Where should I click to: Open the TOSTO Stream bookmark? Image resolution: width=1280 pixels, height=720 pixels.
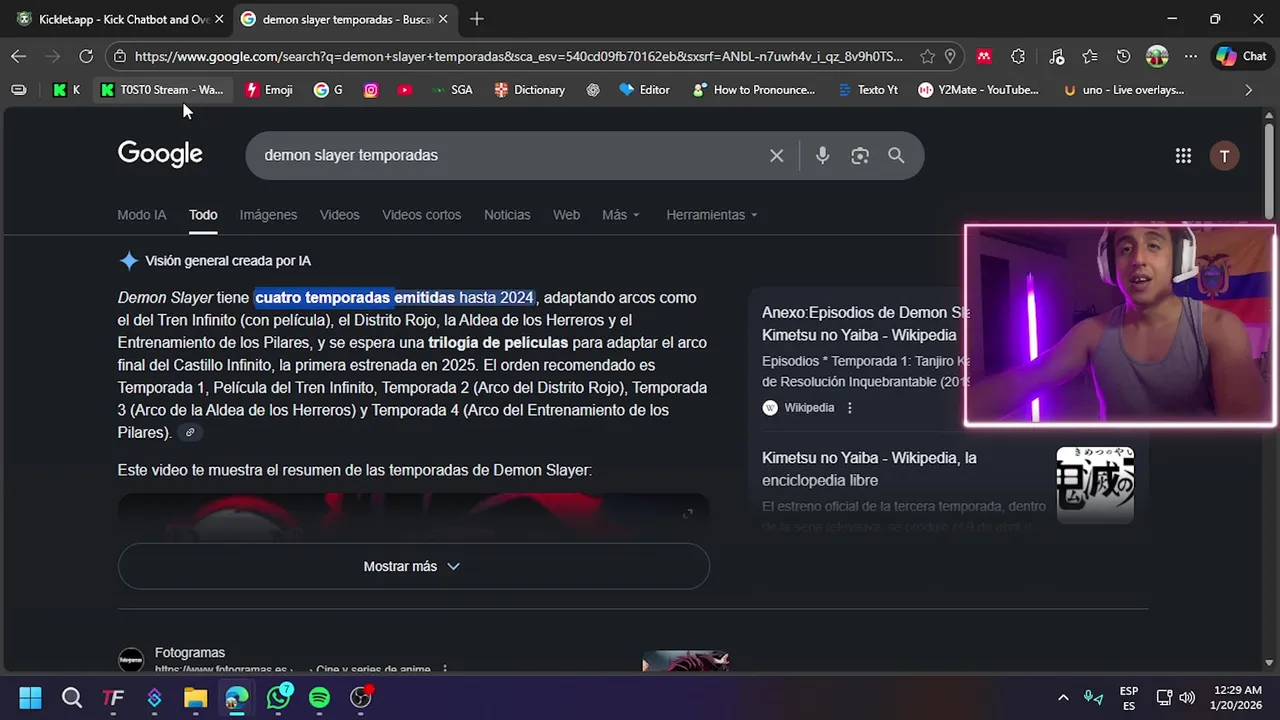[162, 89]
